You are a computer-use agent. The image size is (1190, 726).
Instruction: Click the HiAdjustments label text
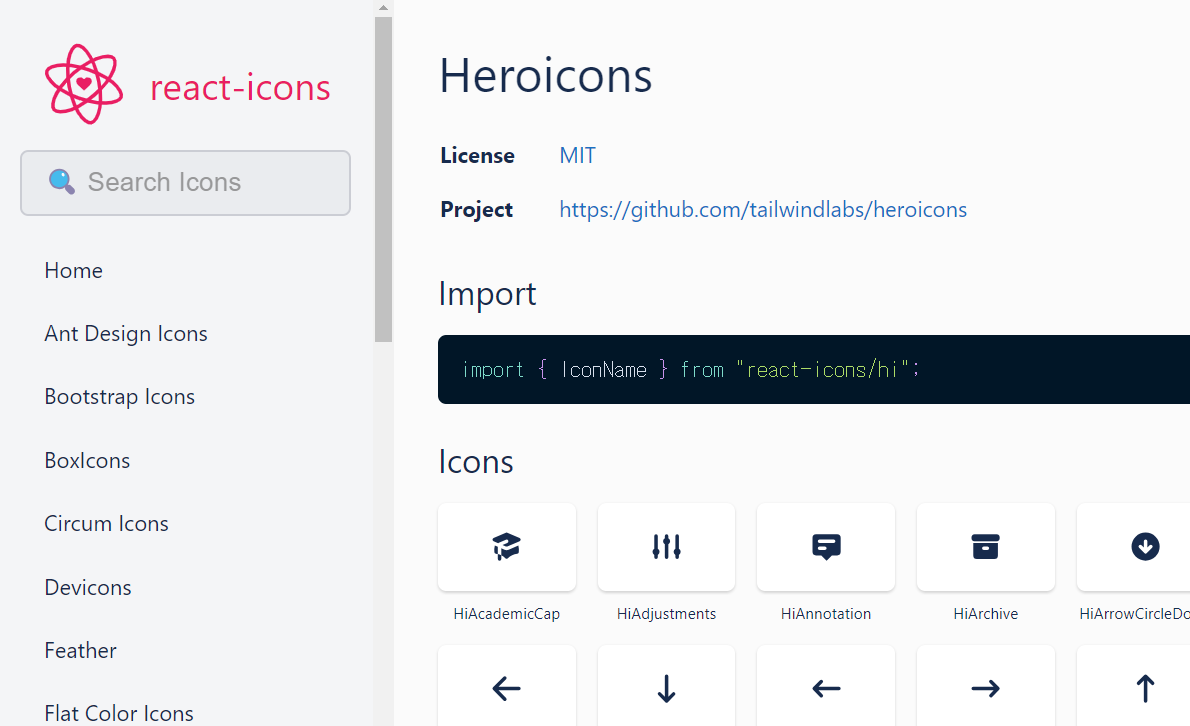(666, 614)
